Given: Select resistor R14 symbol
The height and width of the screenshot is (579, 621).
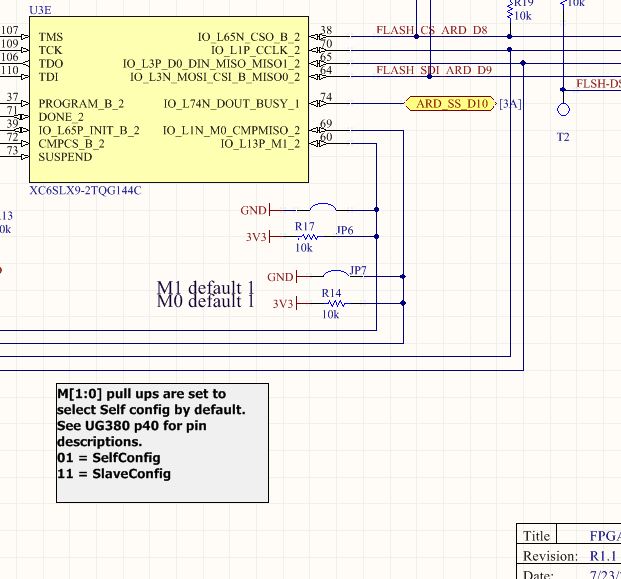Looking at the screenshot, I should pyautogui.click(x=331, y=303).
